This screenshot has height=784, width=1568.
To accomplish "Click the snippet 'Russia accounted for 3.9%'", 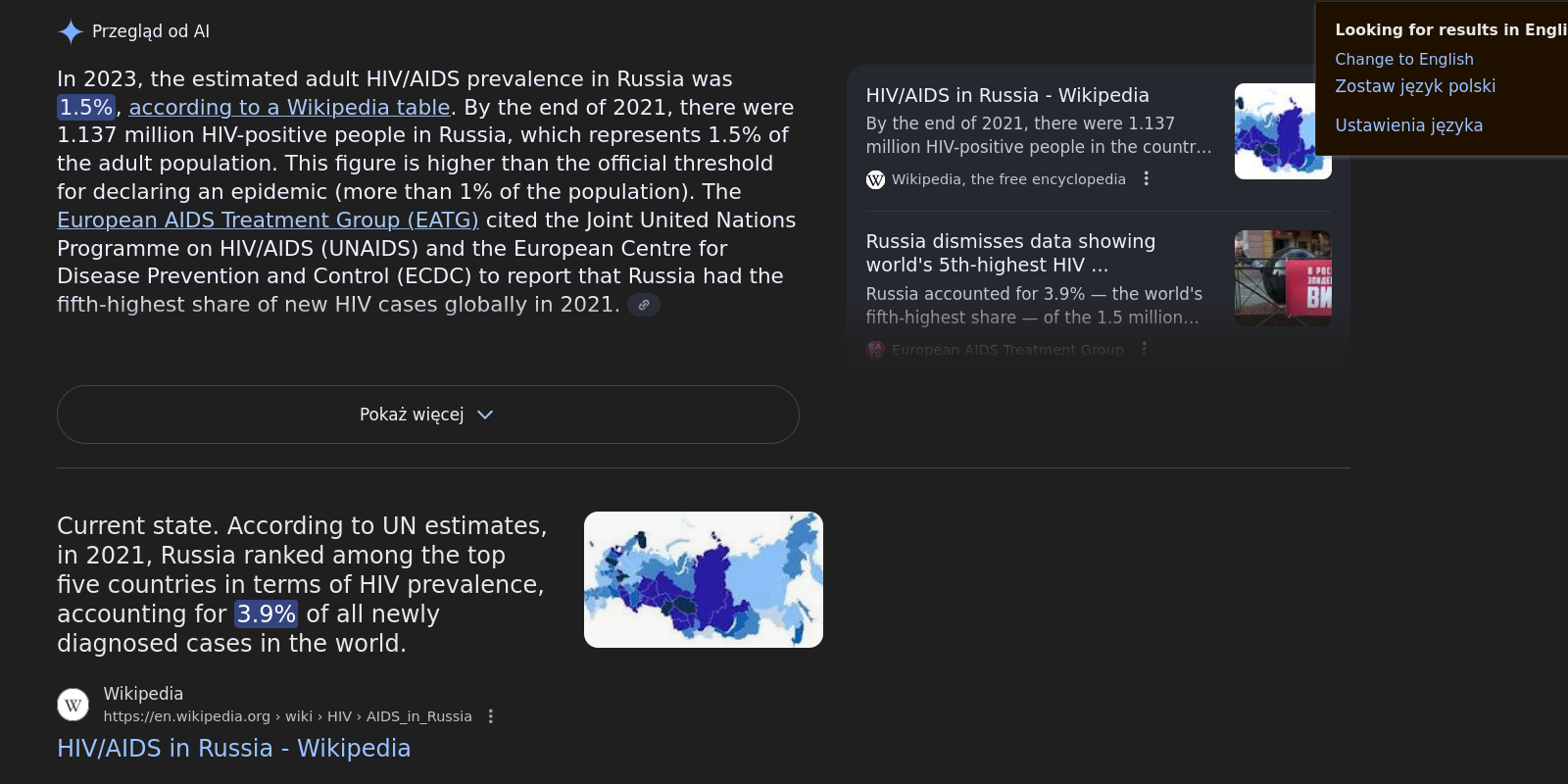I will pos(1034,306).
